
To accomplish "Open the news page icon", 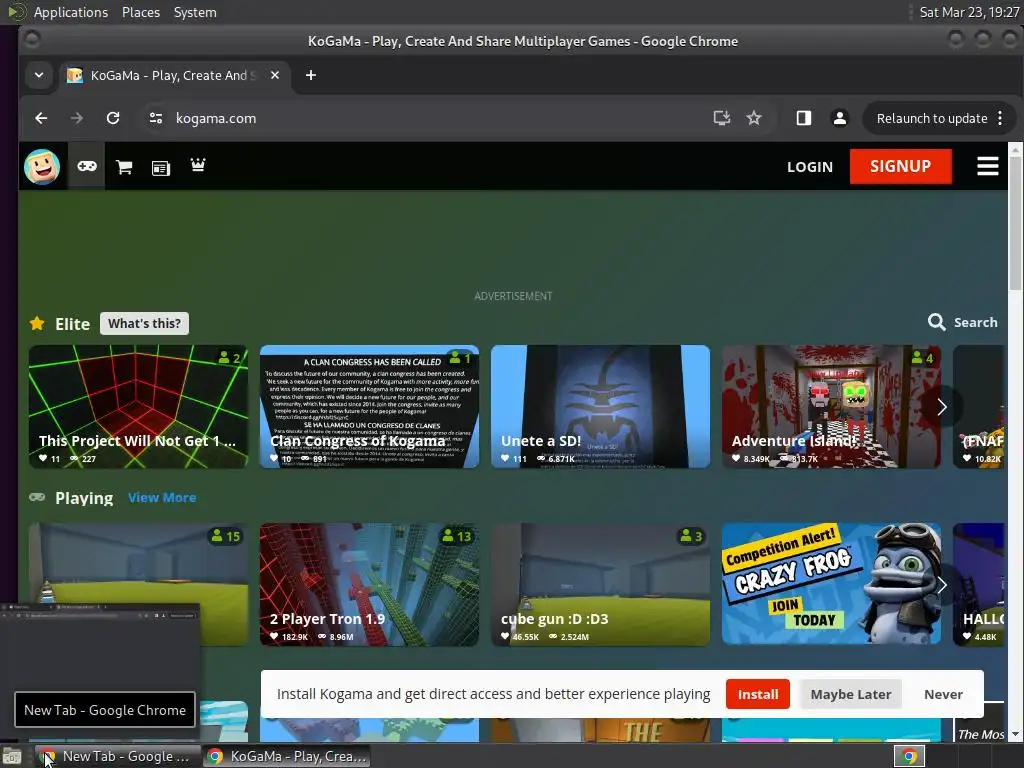I will coord(161,168).
